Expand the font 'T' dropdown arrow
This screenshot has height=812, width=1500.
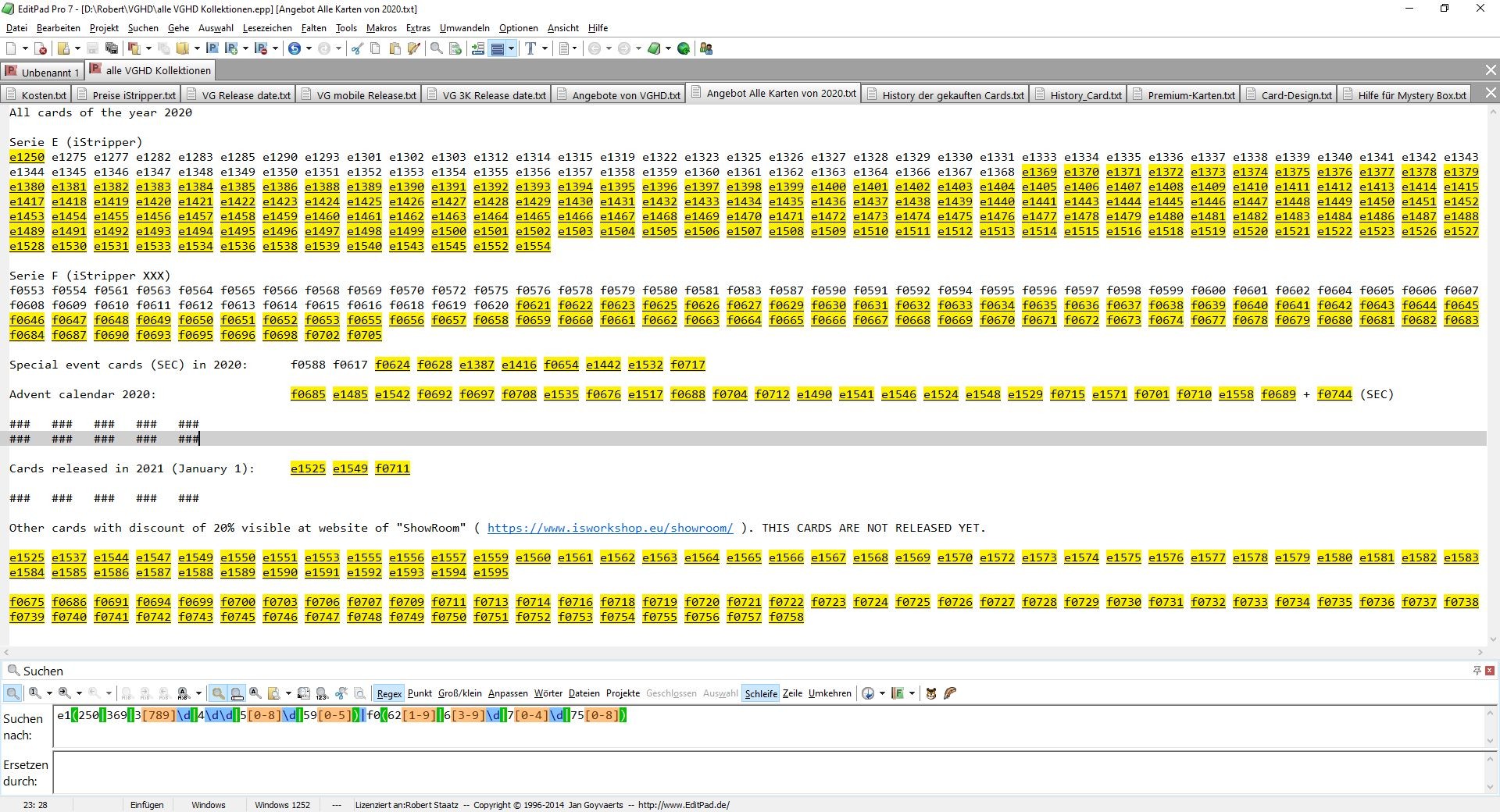(x=545, y=48)
